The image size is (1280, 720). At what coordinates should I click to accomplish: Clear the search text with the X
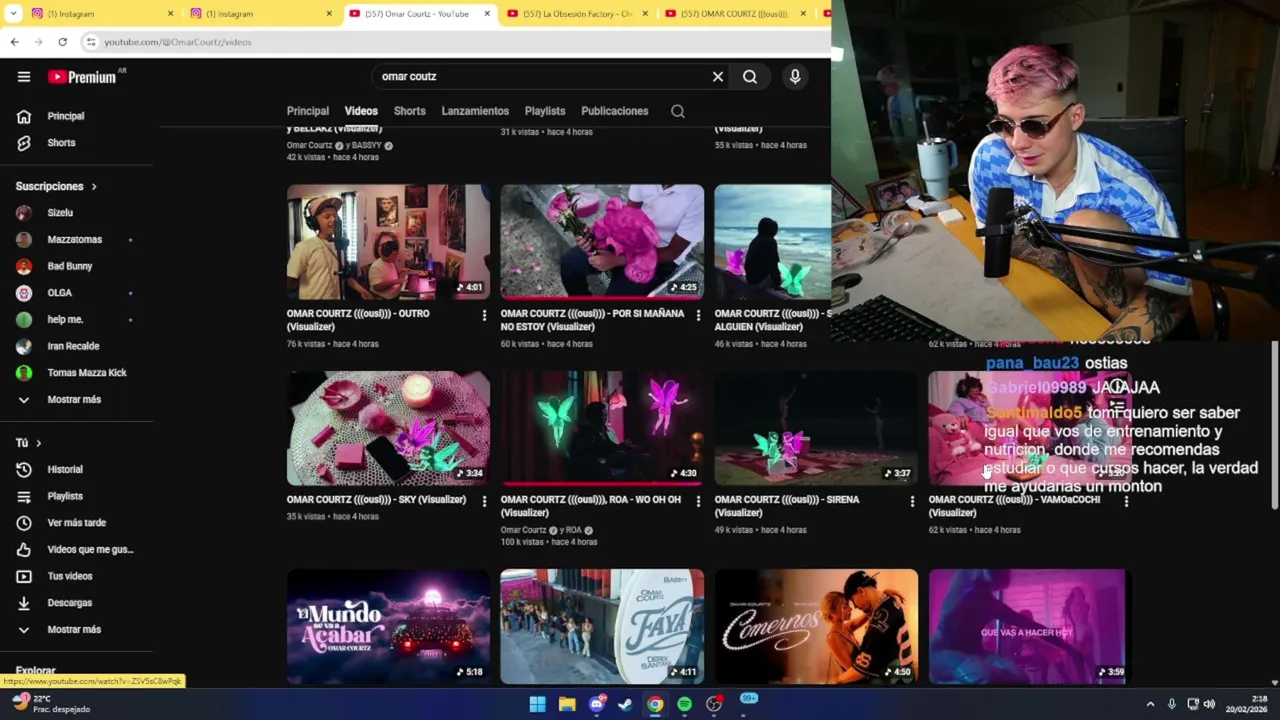(x=717, y=77)
